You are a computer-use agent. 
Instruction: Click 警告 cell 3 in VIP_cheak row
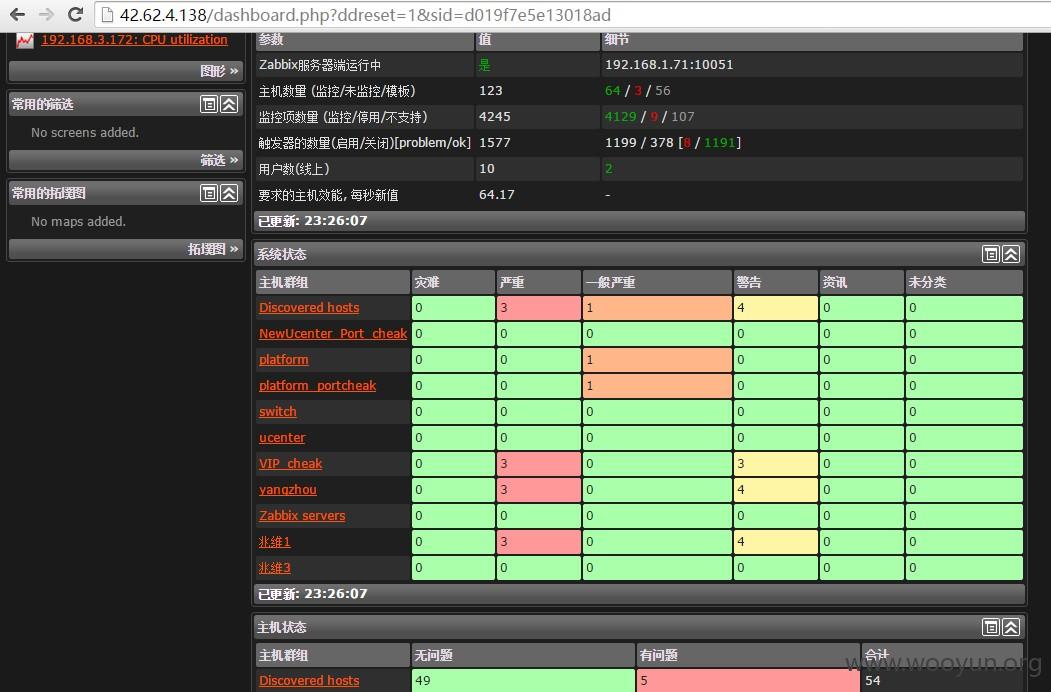tap(776, 464)
